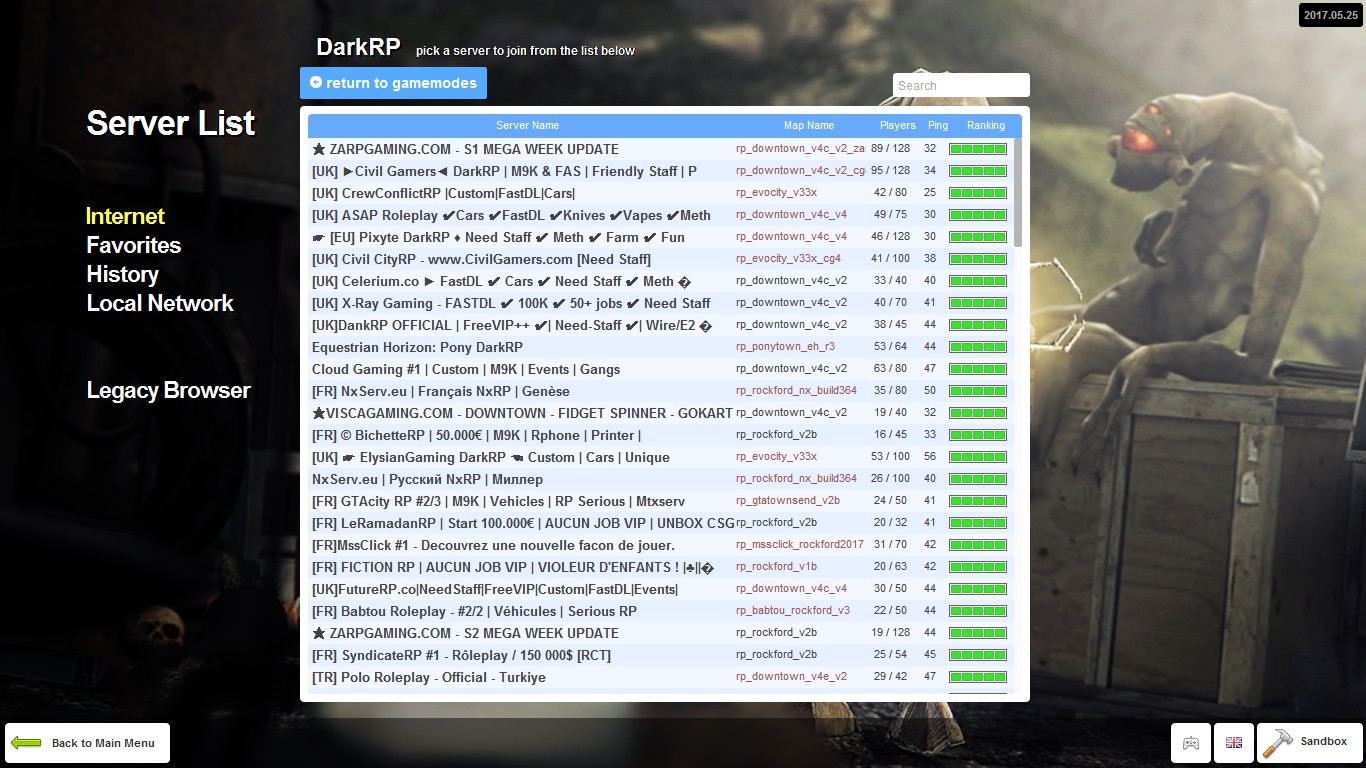Screen dimensions: 1366x768
Task: Select ZARPGAMING.COM S2 MEGA WEEK UPDATE server
Action: (660, 633)
